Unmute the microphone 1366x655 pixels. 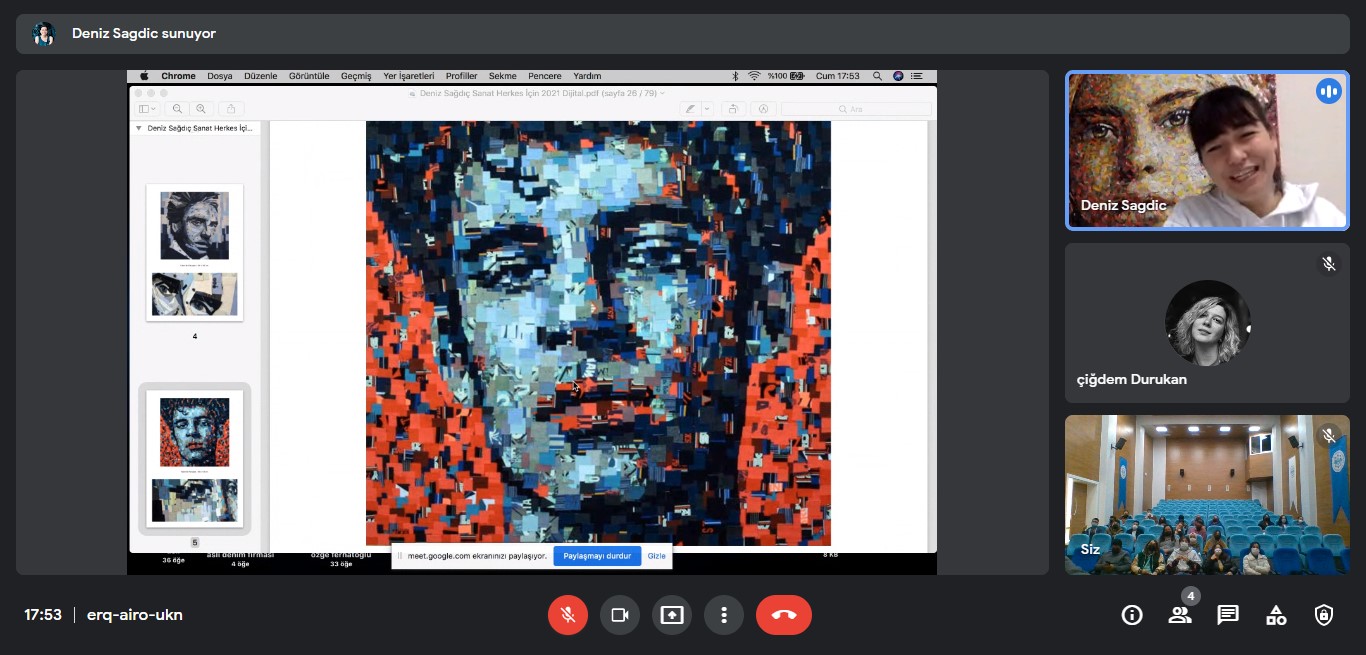[567, 615]
